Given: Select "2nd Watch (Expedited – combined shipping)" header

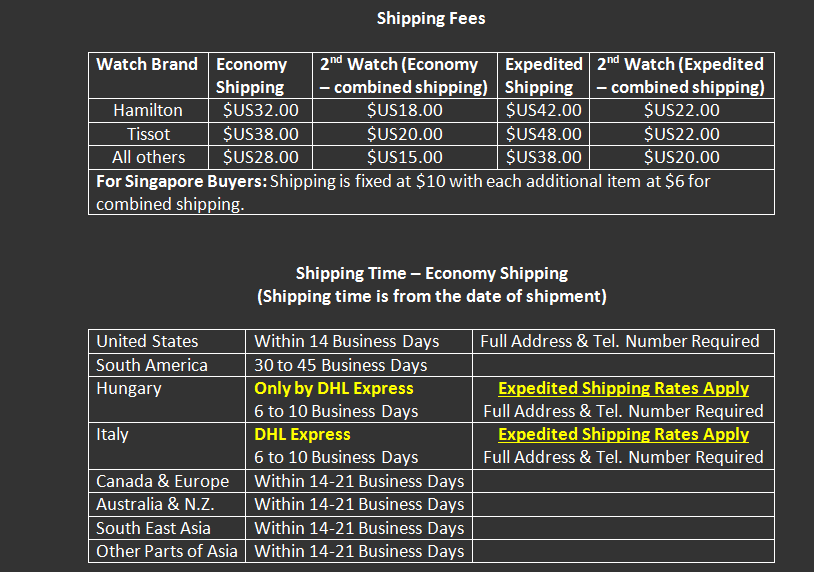Looking at the screenshot, I should (681, 76).
